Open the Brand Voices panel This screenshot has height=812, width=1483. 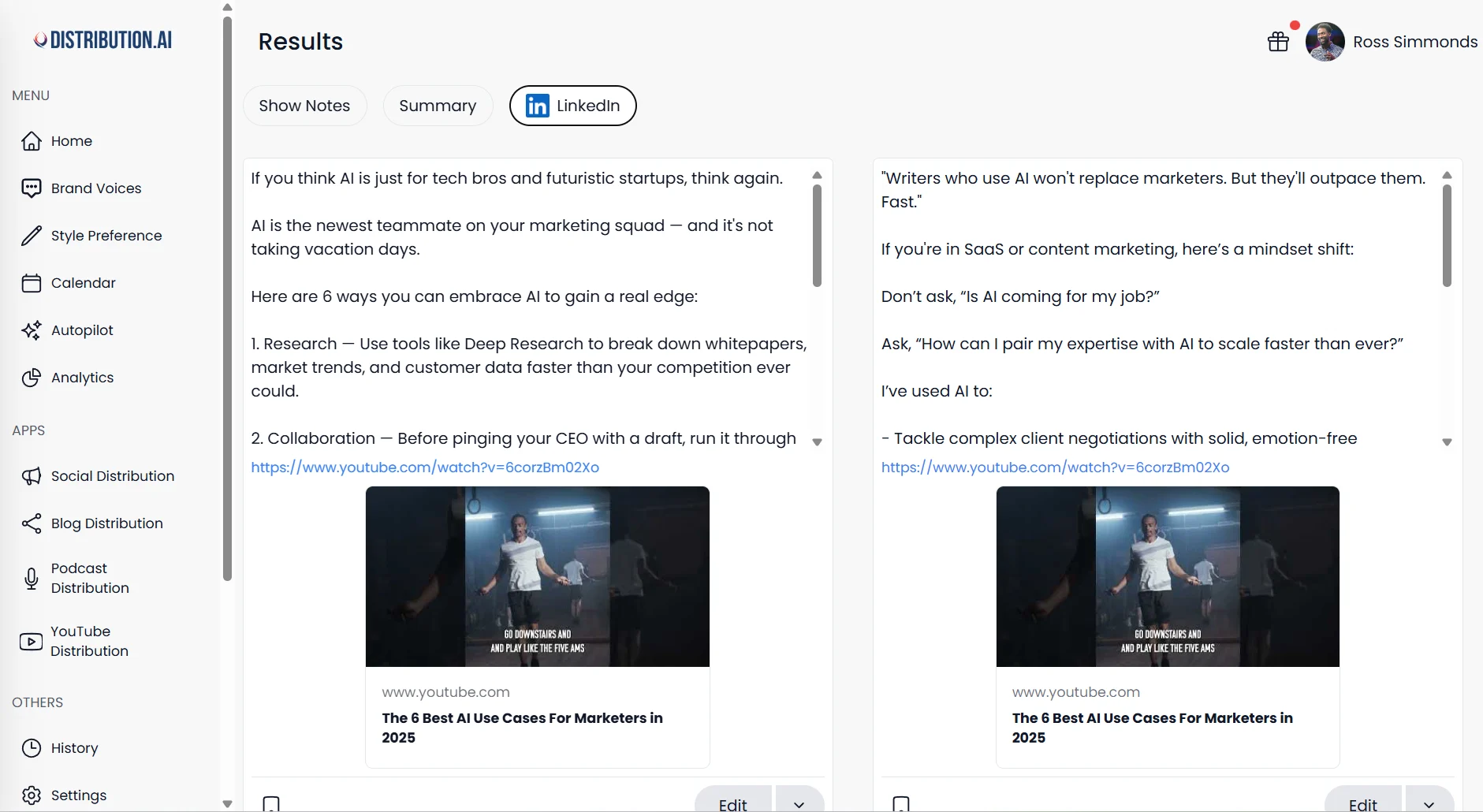click(x=96, y=188)
